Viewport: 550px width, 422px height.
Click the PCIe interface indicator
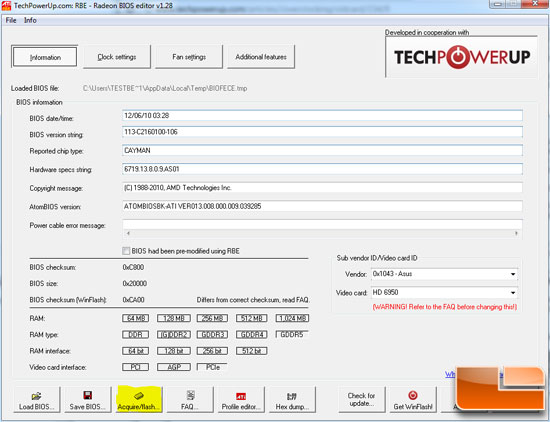pos(212,367)
